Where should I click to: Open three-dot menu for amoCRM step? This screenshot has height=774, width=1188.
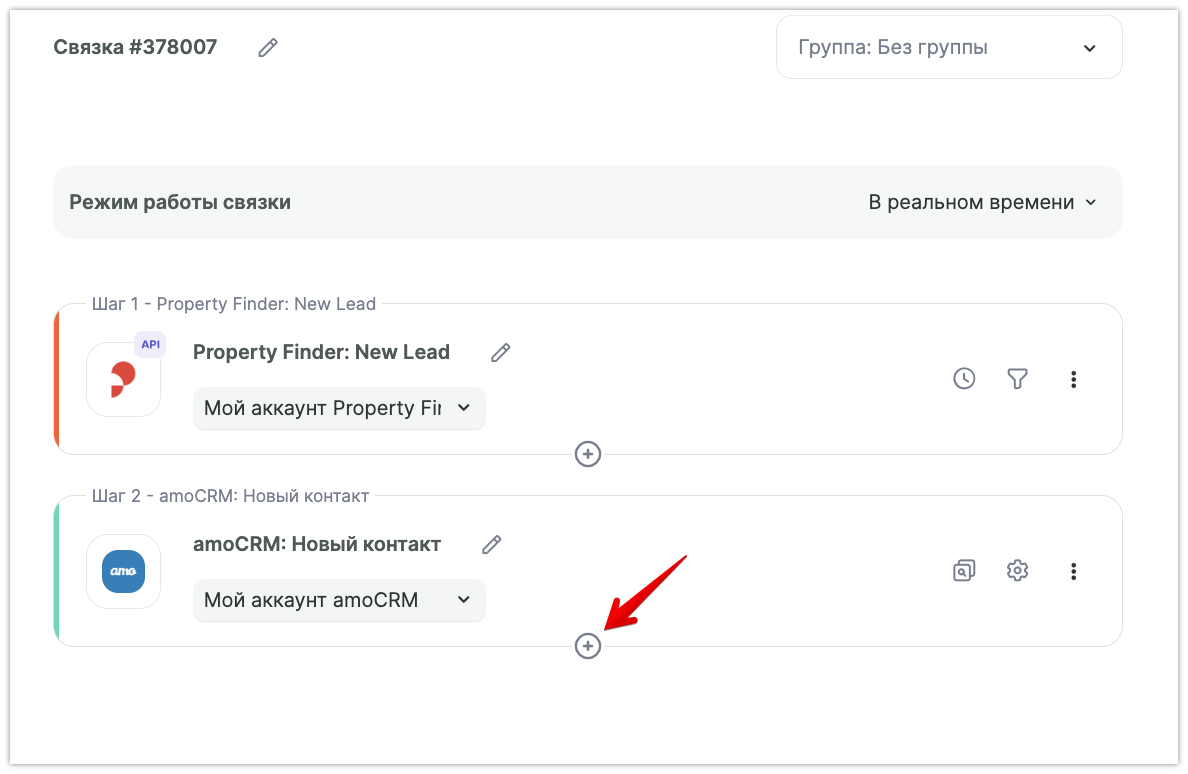(1073, 571)
